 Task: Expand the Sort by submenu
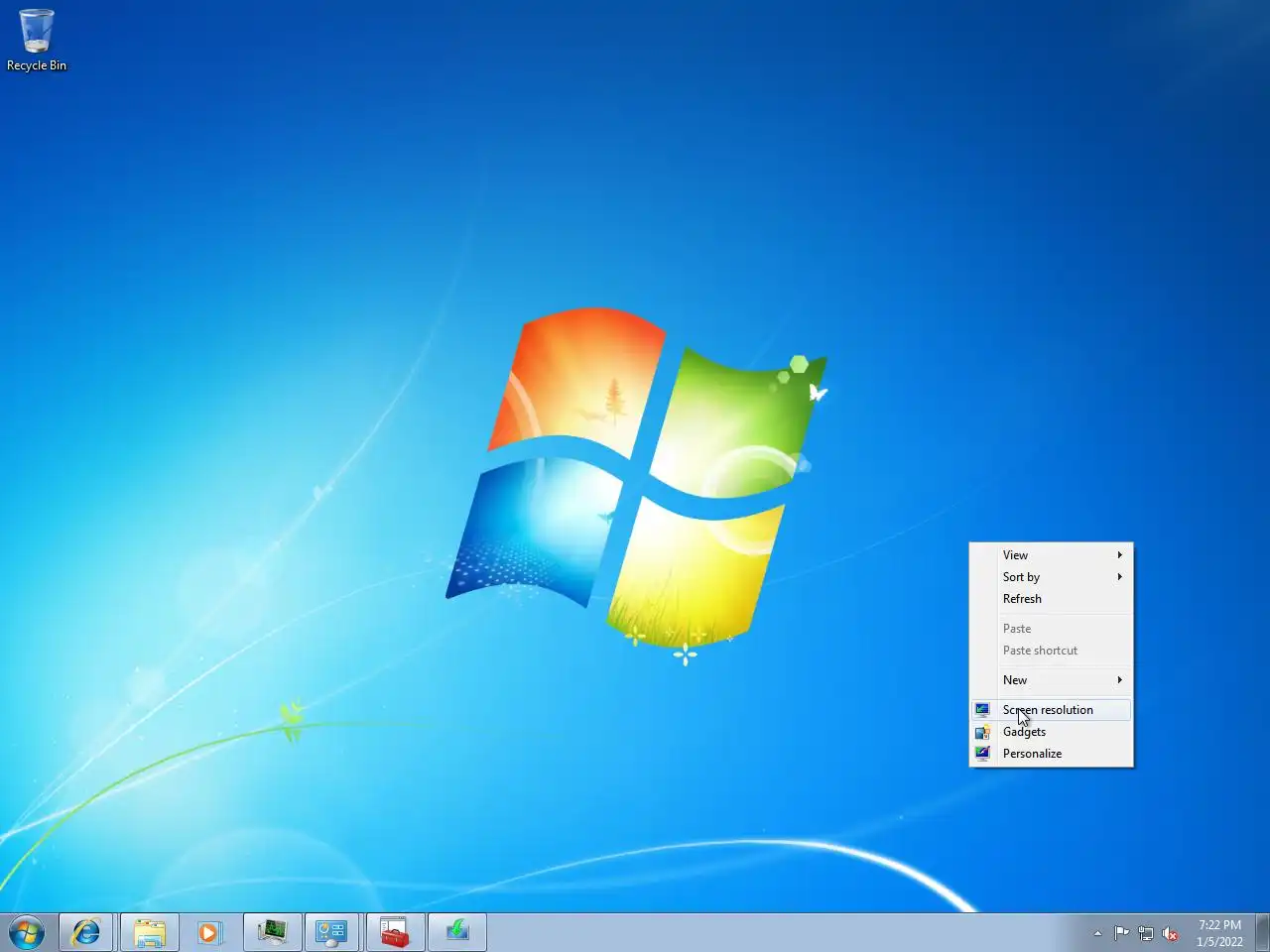pyautogui.click(x=1051, y=577)
